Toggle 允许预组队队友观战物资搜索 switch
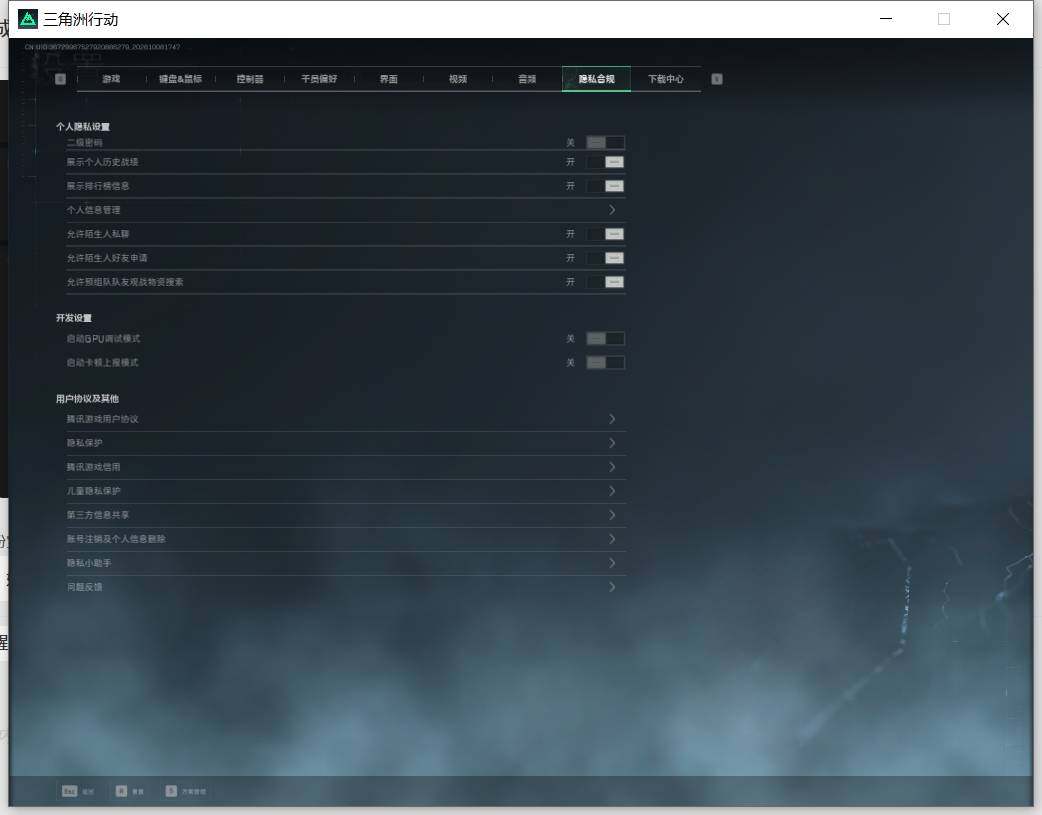Image resolution: width=1042 pixels, height=815 pixels. coord(605,282)
